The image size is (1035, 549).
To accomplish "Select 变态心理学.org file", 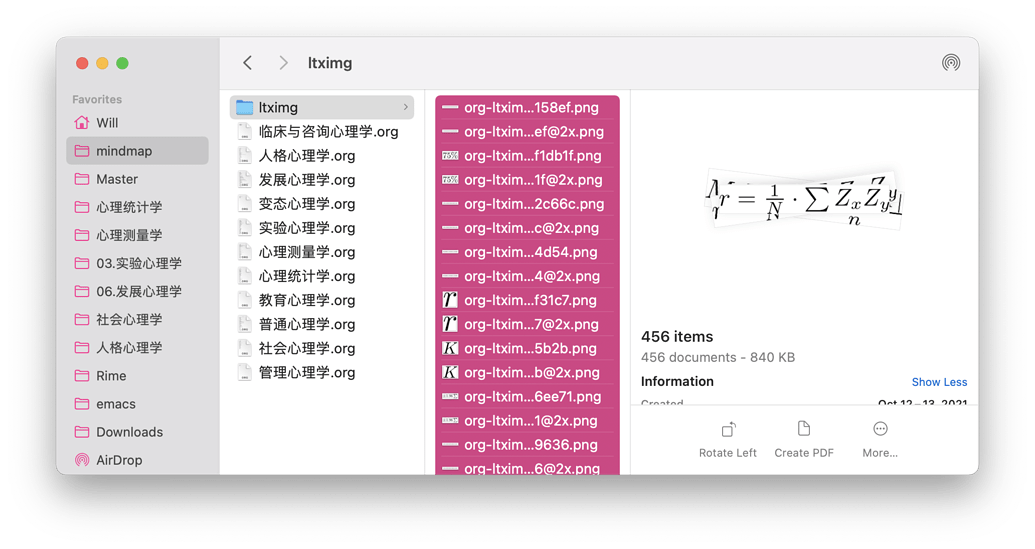I will (321, 204).
